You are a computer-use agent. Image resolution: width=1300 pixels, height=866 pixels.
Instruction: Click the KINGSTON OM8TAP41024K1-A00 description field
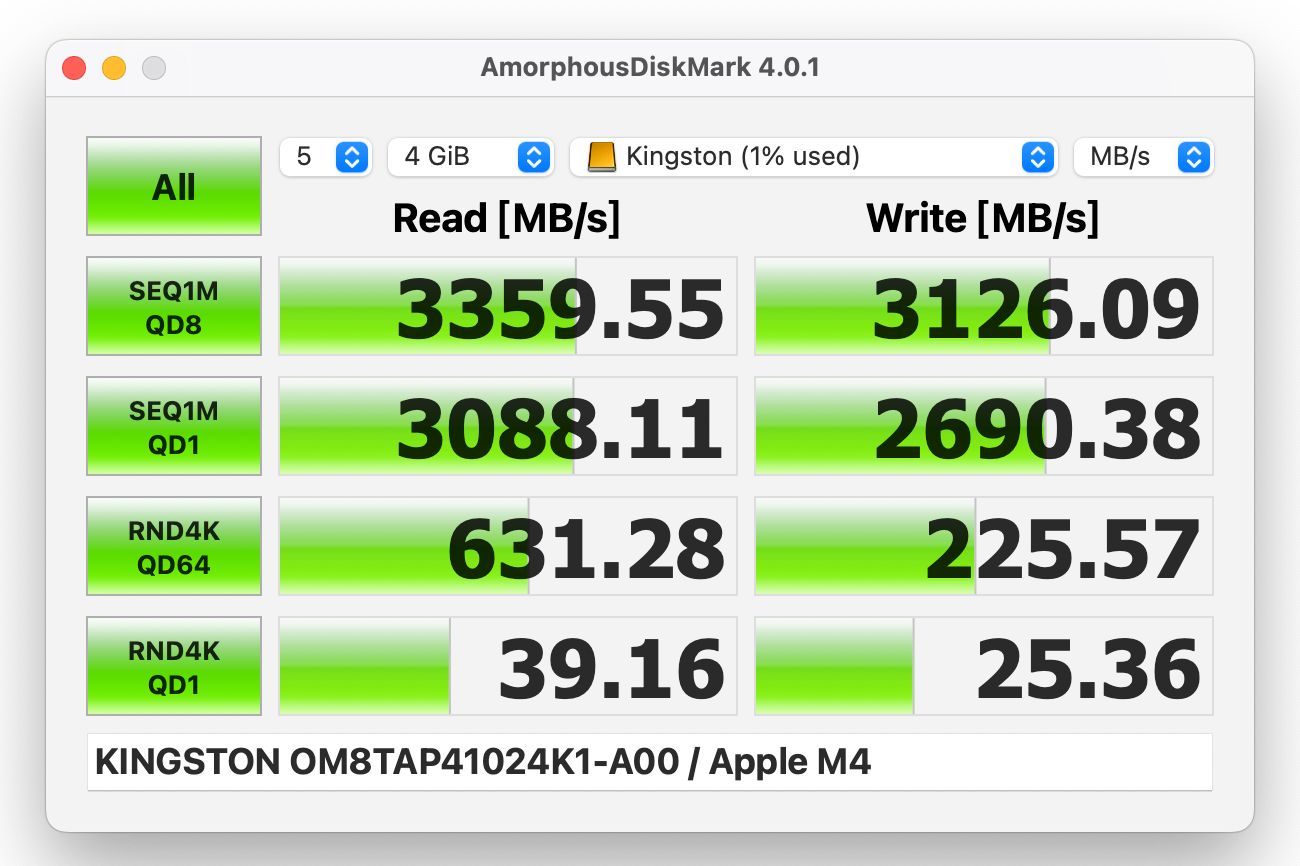[650, 762]
